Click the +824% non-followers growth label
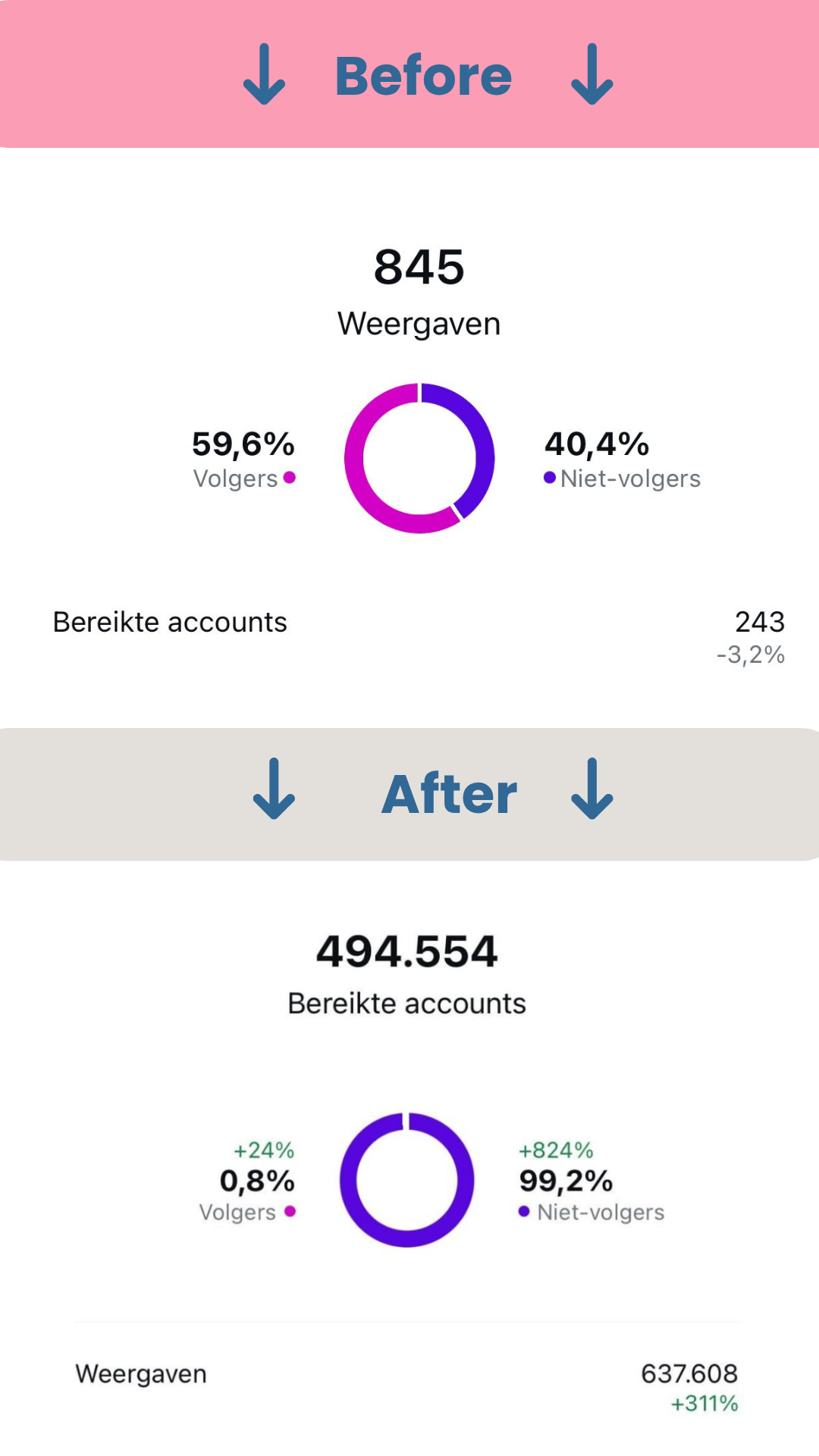Image resolution: width=819 pixels, height=1456 pixels. 555,1150
